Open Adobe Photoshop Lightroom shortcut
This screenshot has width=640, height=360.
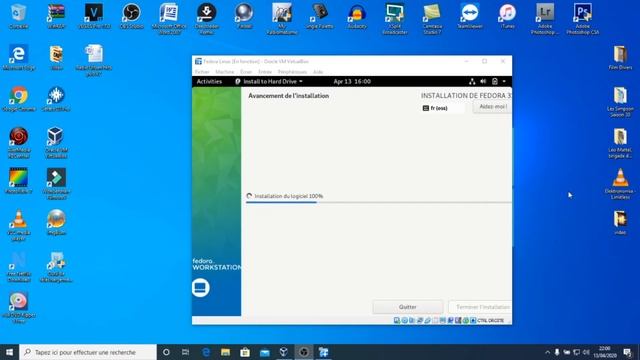(x=545, y=19)
